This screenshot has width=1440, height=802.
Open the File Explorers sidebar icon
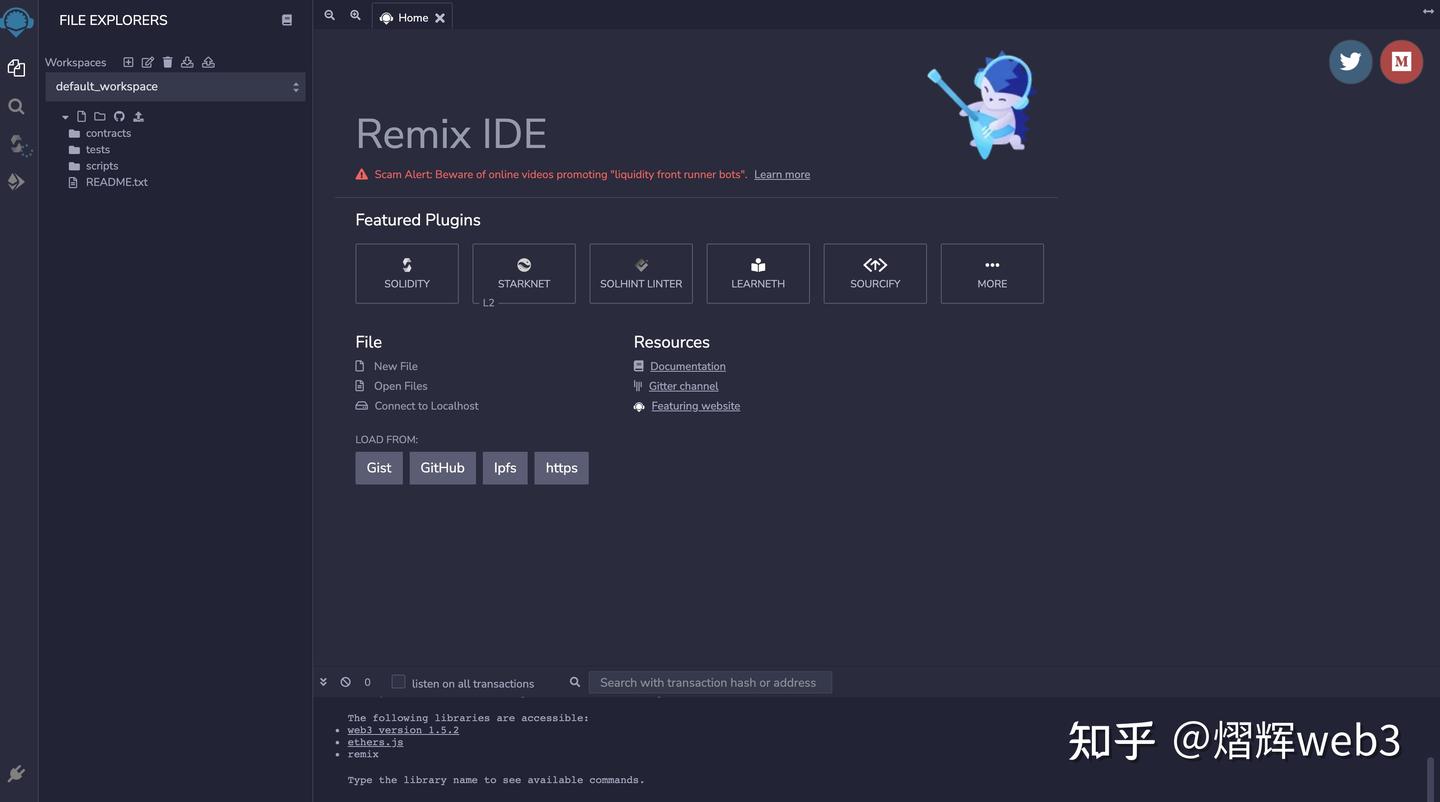tap(16, 68)
